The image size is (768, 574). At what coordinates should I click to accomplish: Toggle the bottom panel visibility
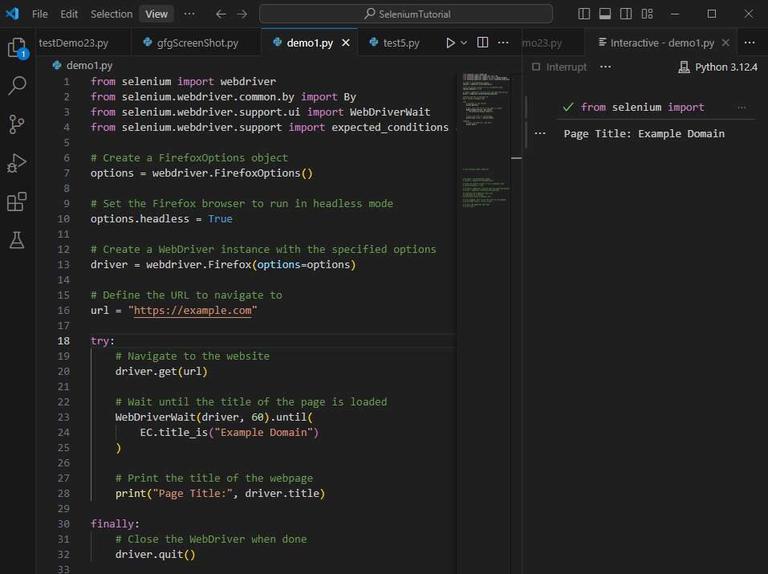pos(605,14)
